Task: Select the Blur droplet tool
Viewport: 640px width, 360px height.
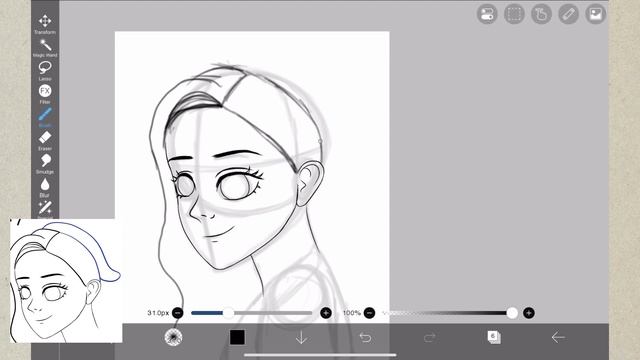Action: point(45,187)
